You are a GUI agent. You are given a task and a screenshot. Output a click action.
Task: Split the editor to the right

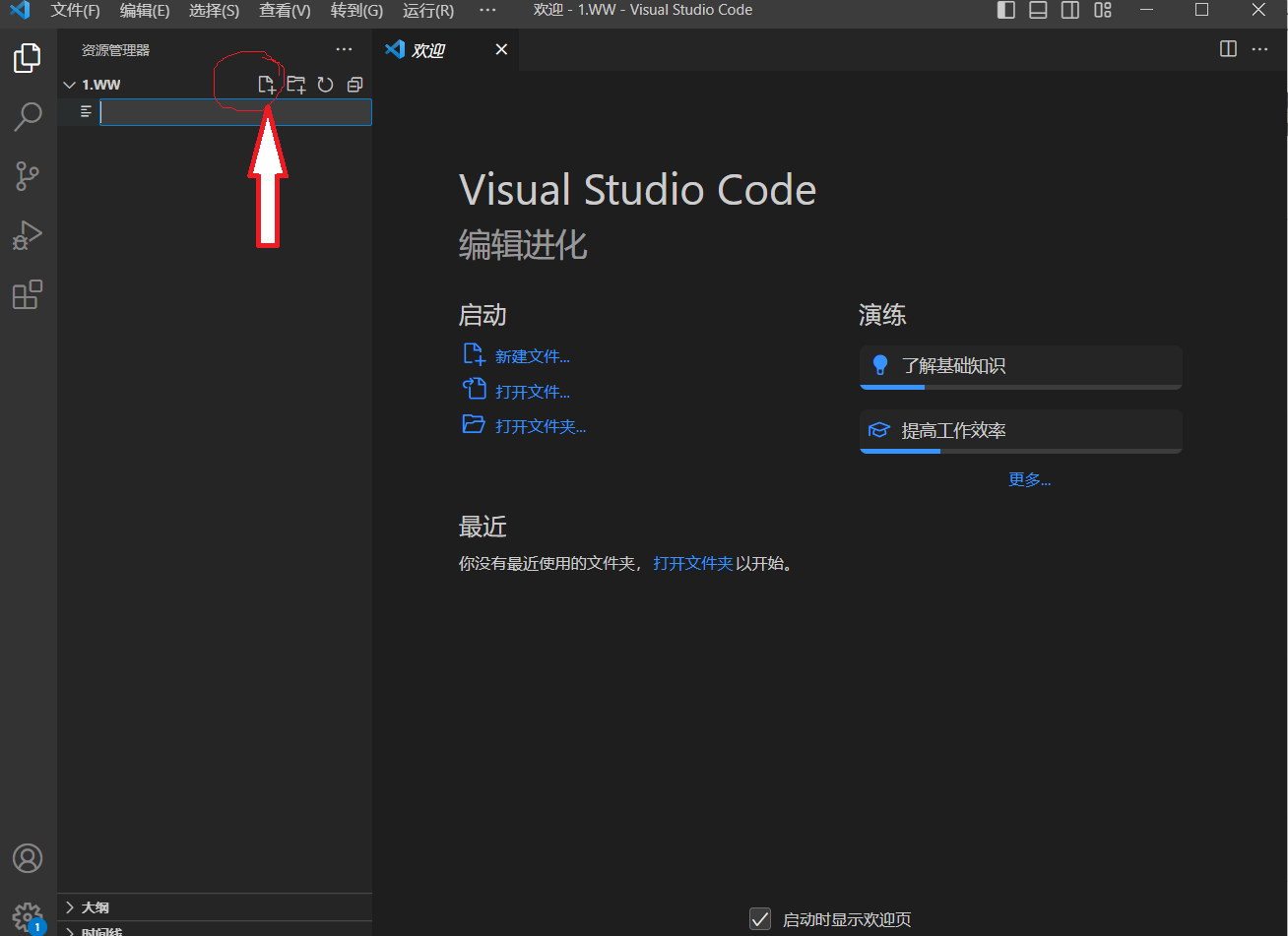tap(1228, 49)
